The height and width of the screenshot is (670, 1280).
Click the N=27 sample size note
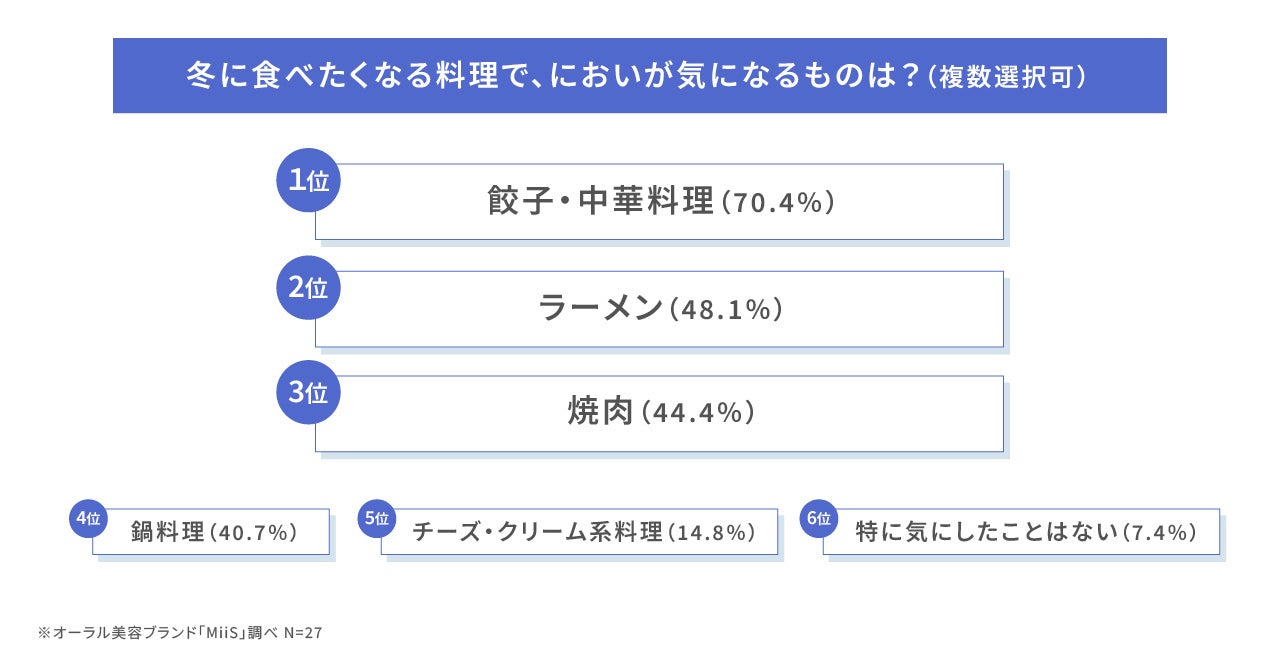tap(303, 633)
